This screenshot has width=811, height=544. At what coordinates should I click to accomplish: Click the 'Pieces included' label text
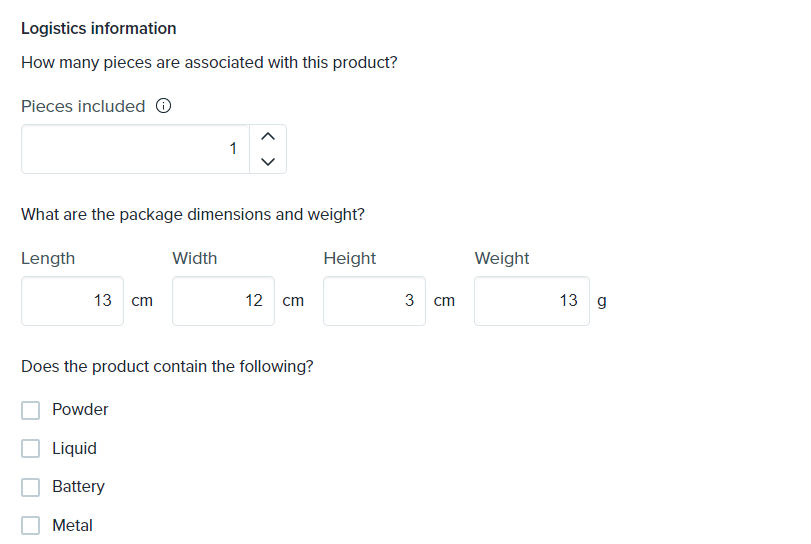(x=83, y=107)
